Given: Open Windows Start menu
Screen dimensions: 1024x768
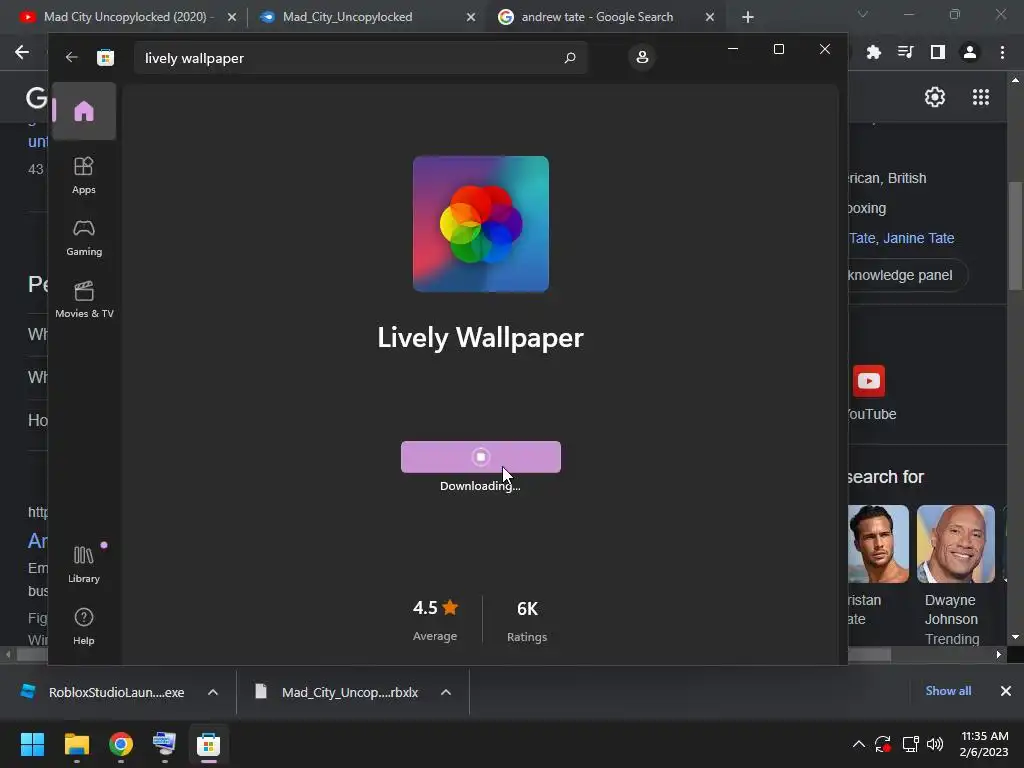Looking at the screenshot, I should [32, 744].
